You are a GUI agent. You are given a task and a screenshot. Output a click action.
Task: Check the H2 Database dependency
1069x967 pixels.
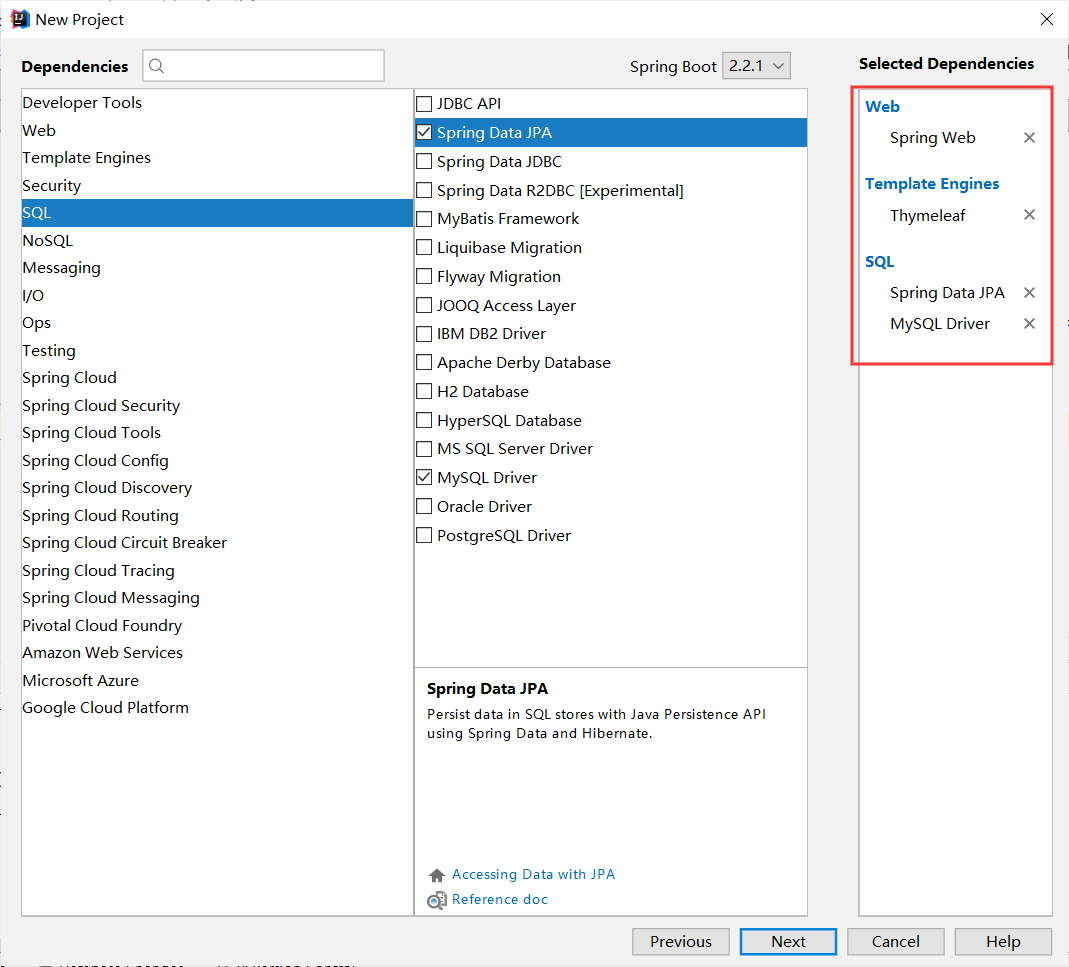(424, 391)
